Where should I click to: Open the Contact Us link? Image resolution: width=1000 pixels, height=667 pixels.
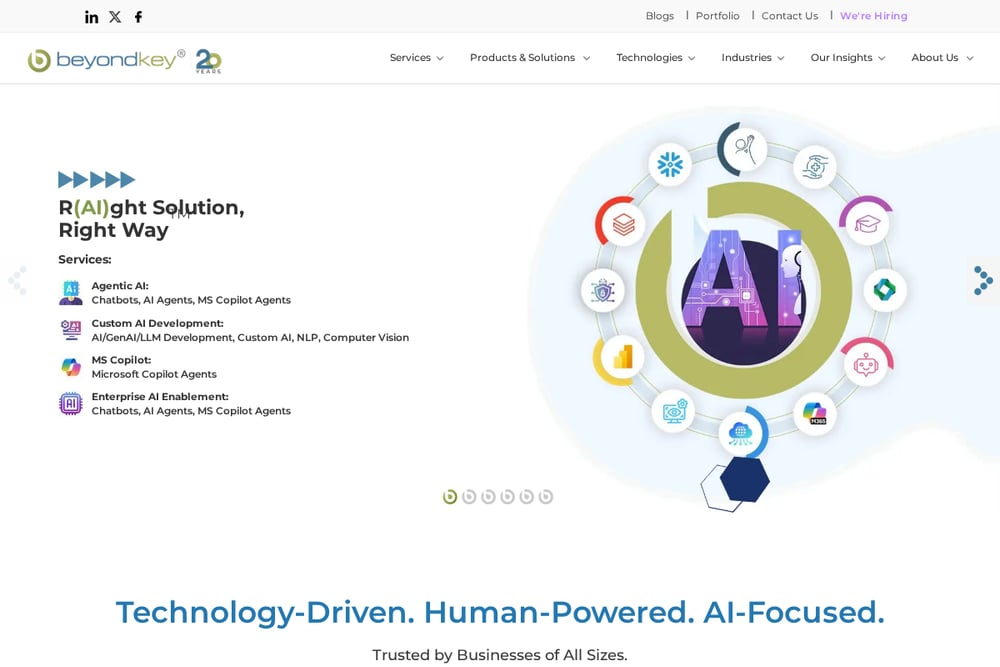point(790,16)
